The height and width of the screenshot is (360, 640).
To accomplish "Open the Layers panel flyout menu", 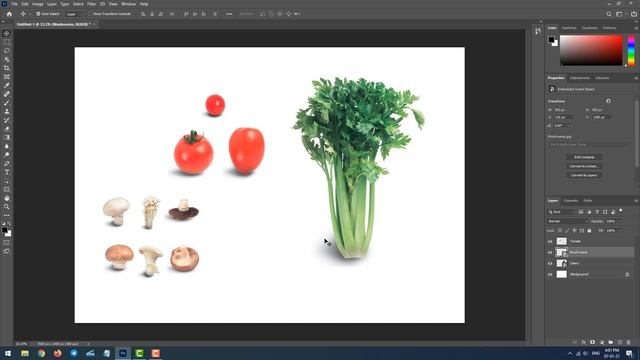I will pyautogui.click(x=636, y=201).
